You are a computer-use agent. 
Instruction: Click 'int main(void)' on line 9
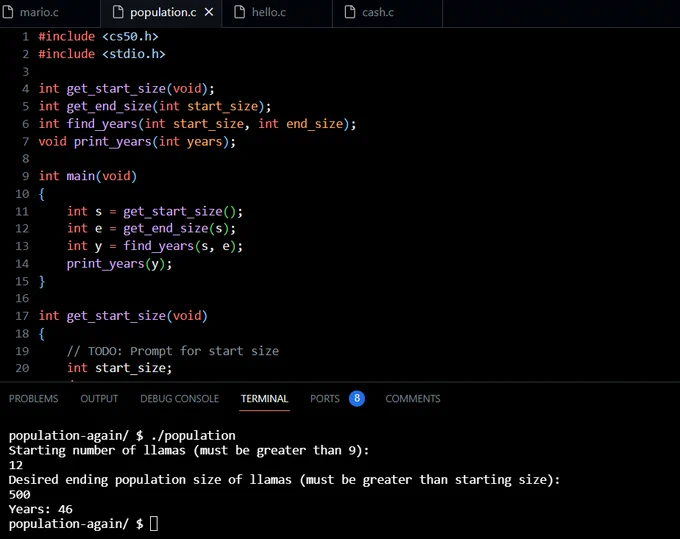point(88,176)
